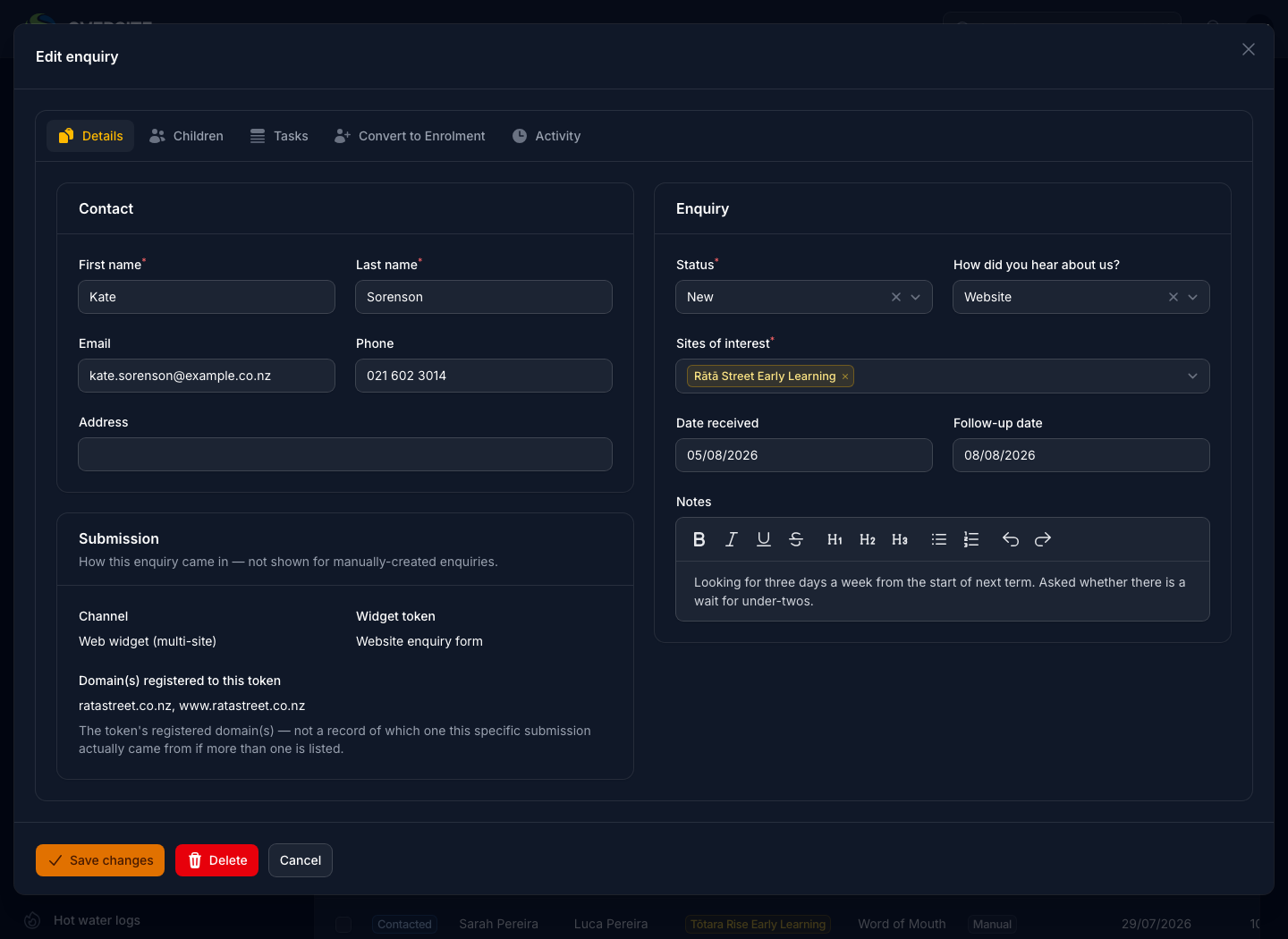Open the Children tab
The image size is (1288, 939).
tap(186, 136)
